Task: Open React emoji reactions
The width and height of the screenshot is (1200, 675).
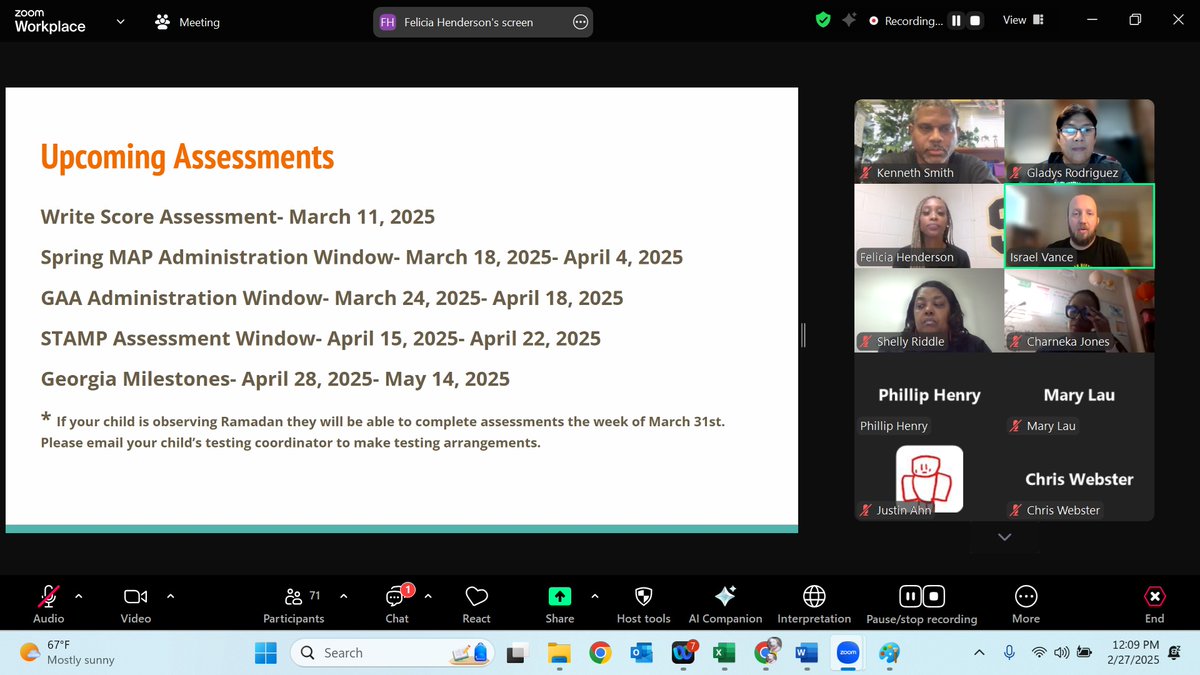Action: 477,603
